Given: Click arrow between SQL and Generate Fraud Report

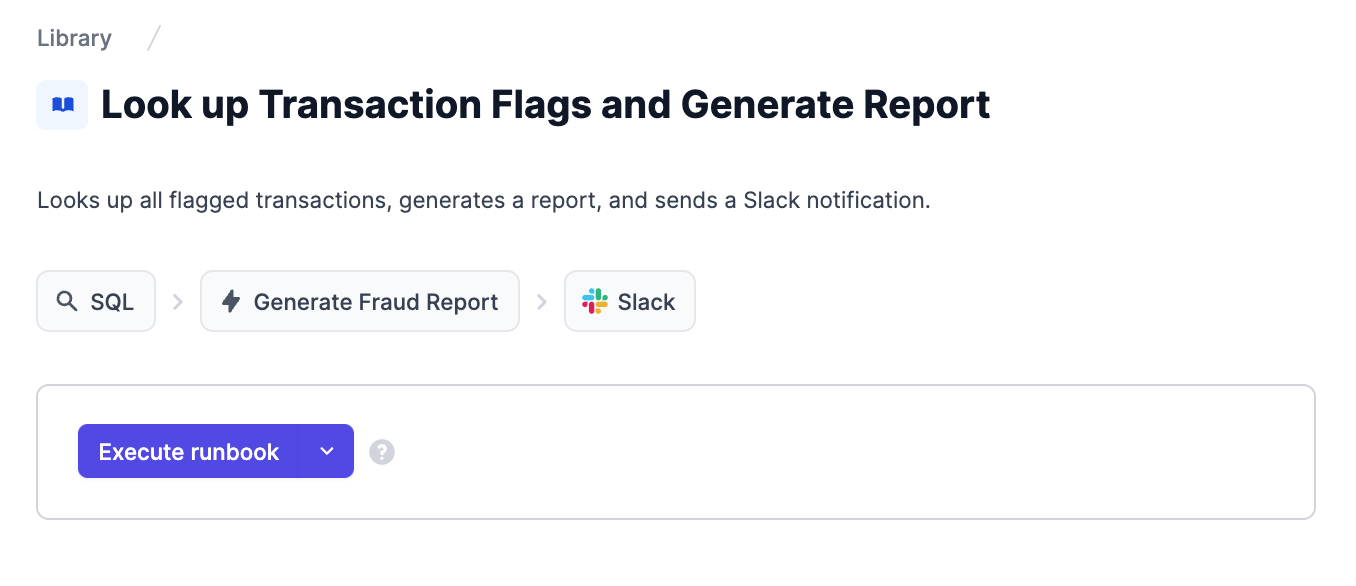Looking at the screenshot, I should pos(178,301).
